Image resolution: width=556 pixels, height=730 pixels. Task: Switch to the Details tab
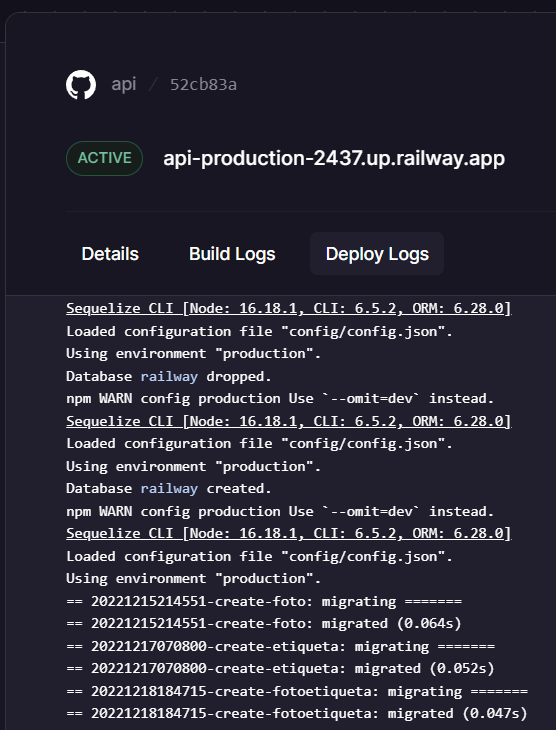pos(110,254)
